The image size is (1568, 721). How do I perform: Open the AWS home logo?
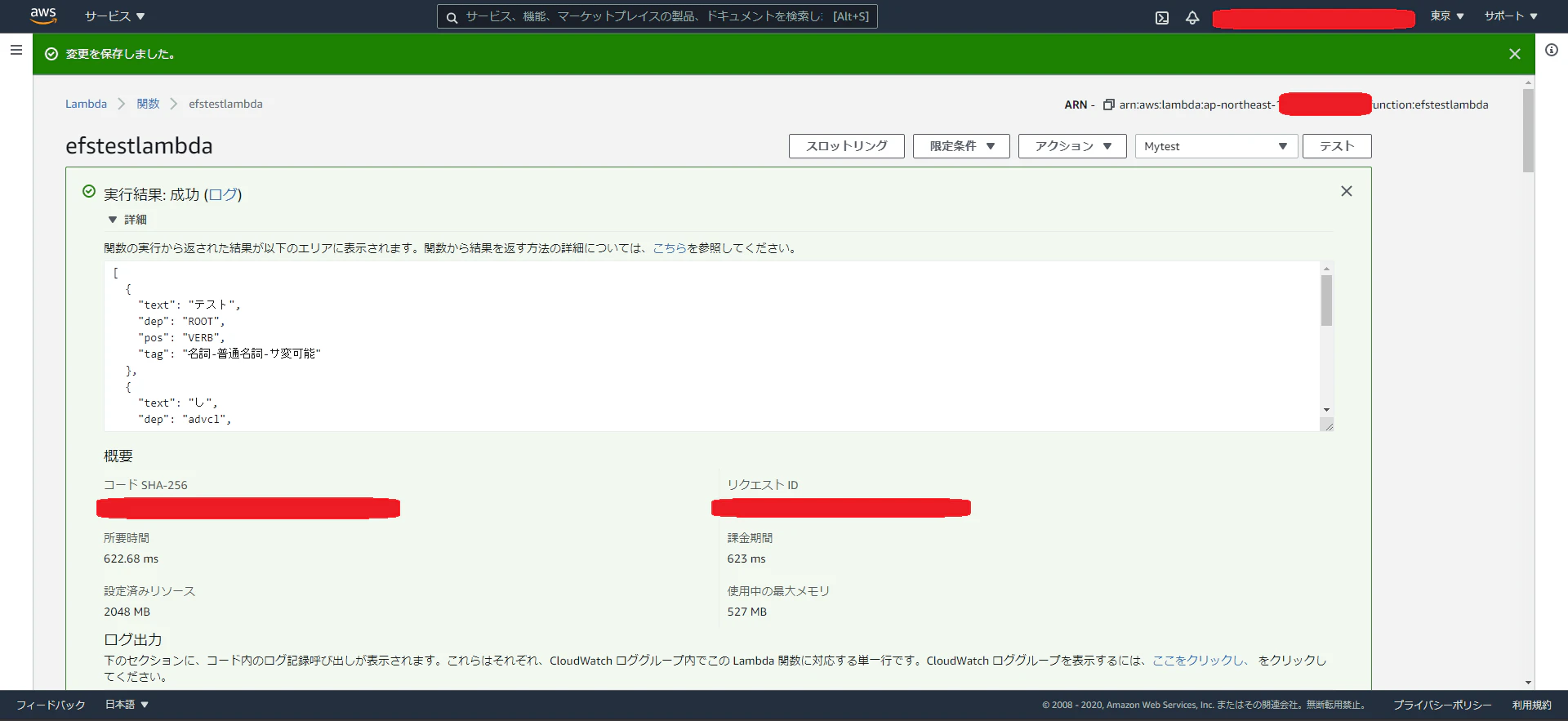click(x=43, y=16)
